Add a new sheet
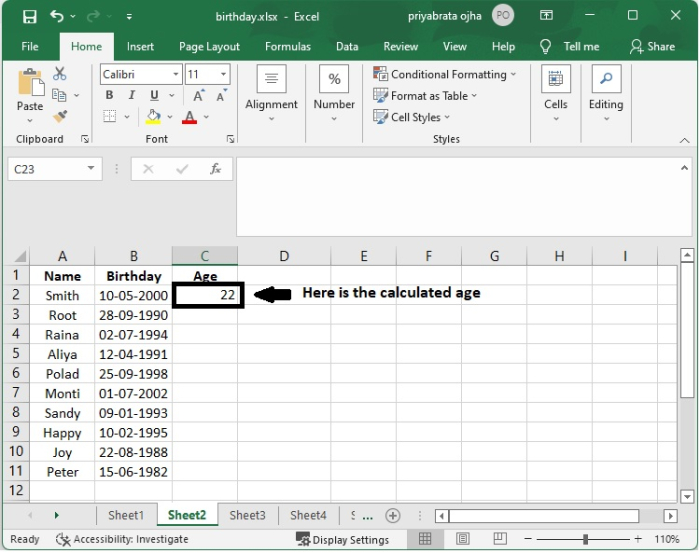700x553 pixels. [x=392, y=516]
